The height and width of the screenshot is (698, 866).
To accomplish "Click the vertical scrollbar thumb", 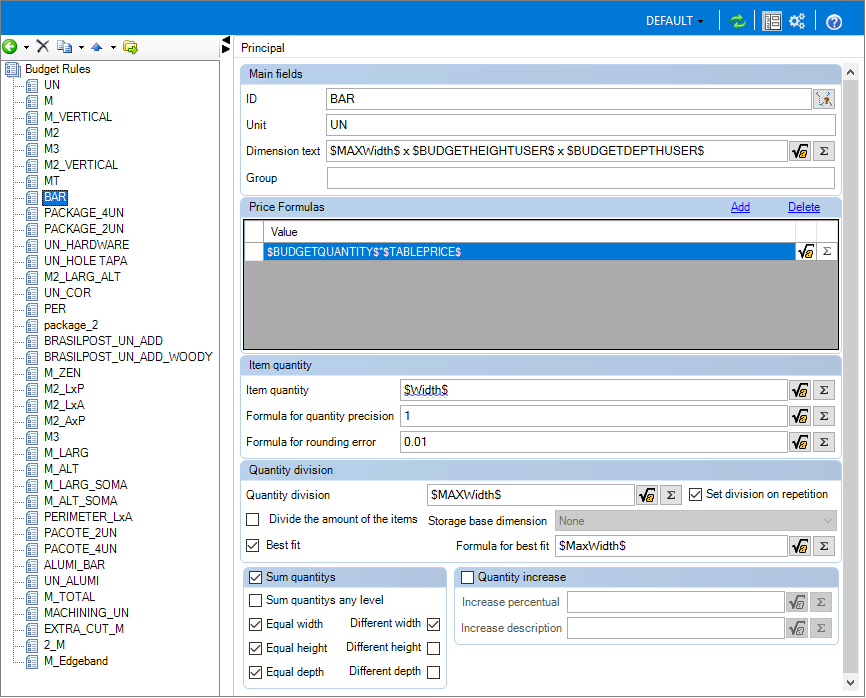I will point(851,376).
